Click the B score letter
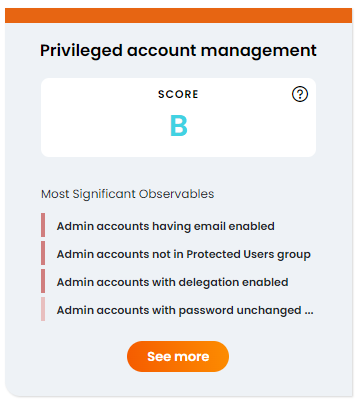The image size is (360, 411). click(179, 126)
